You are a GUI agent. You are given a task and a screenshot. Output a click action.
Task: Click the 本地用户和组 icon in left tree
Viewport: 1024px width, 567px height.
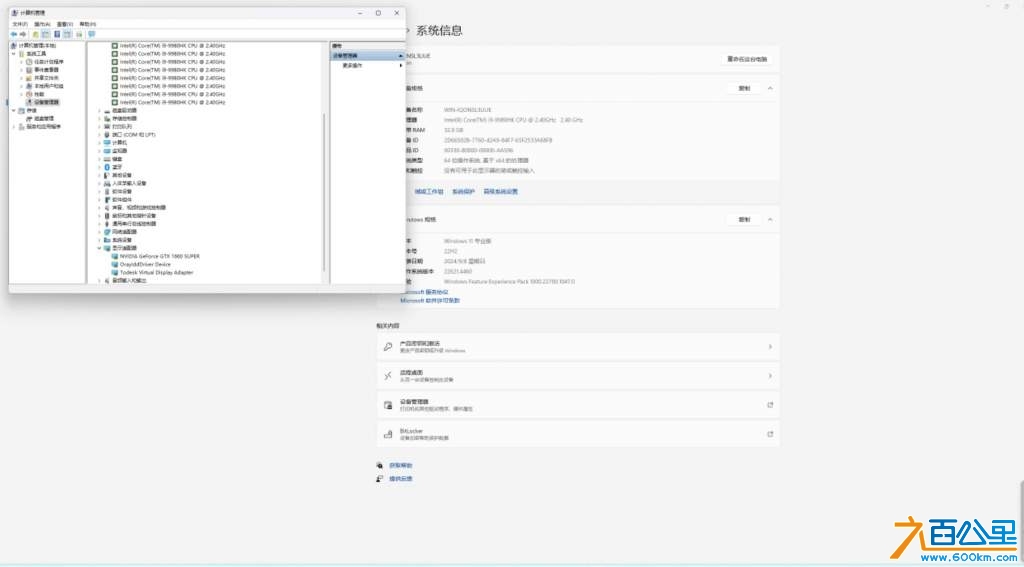pyautogui.click(x=29, y=86)
